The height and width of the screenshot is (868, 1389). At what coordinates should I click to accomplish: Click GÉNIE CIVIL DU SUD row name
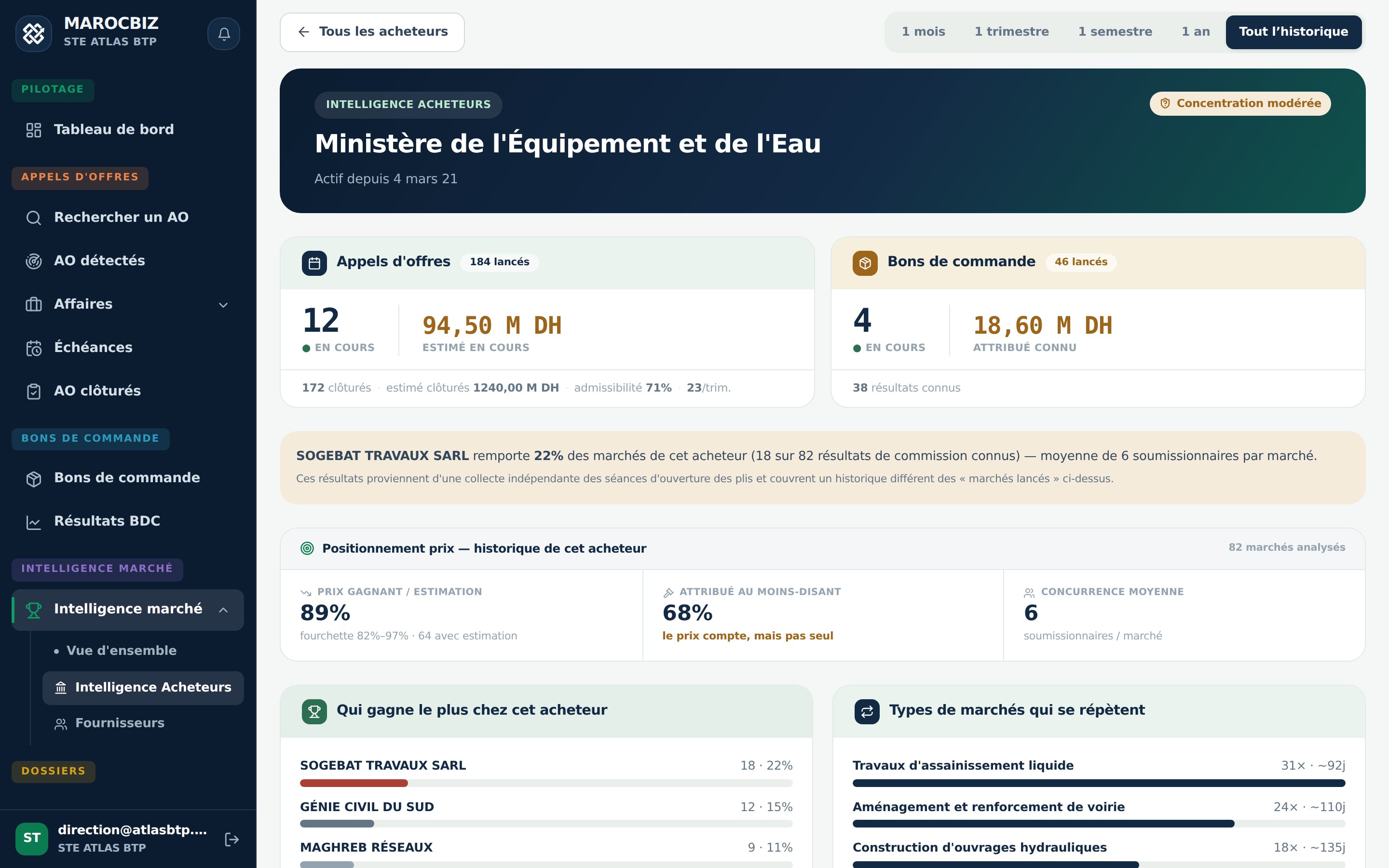(x=367, y=807)
